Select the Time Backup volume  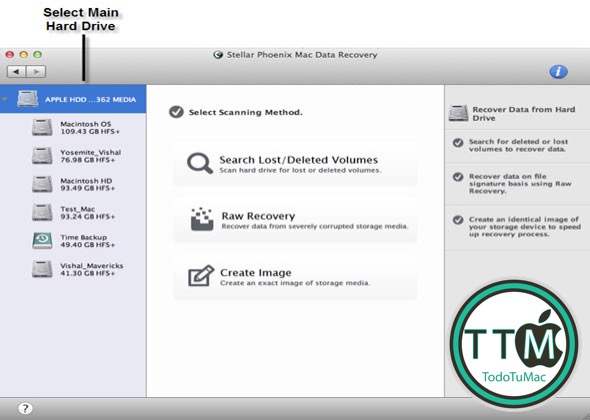(73, 241)
